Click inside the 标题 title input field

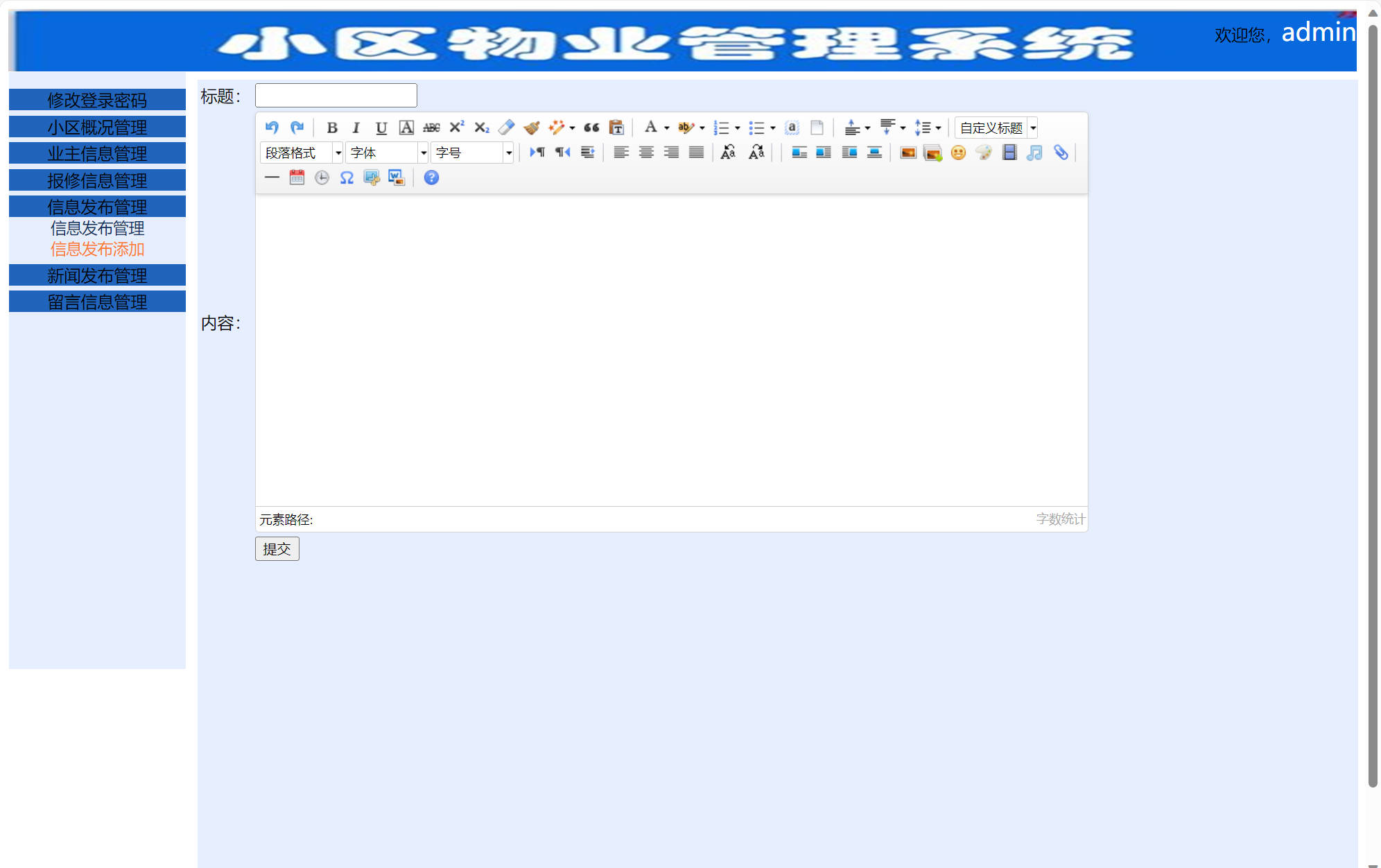(x=336, y=95)
